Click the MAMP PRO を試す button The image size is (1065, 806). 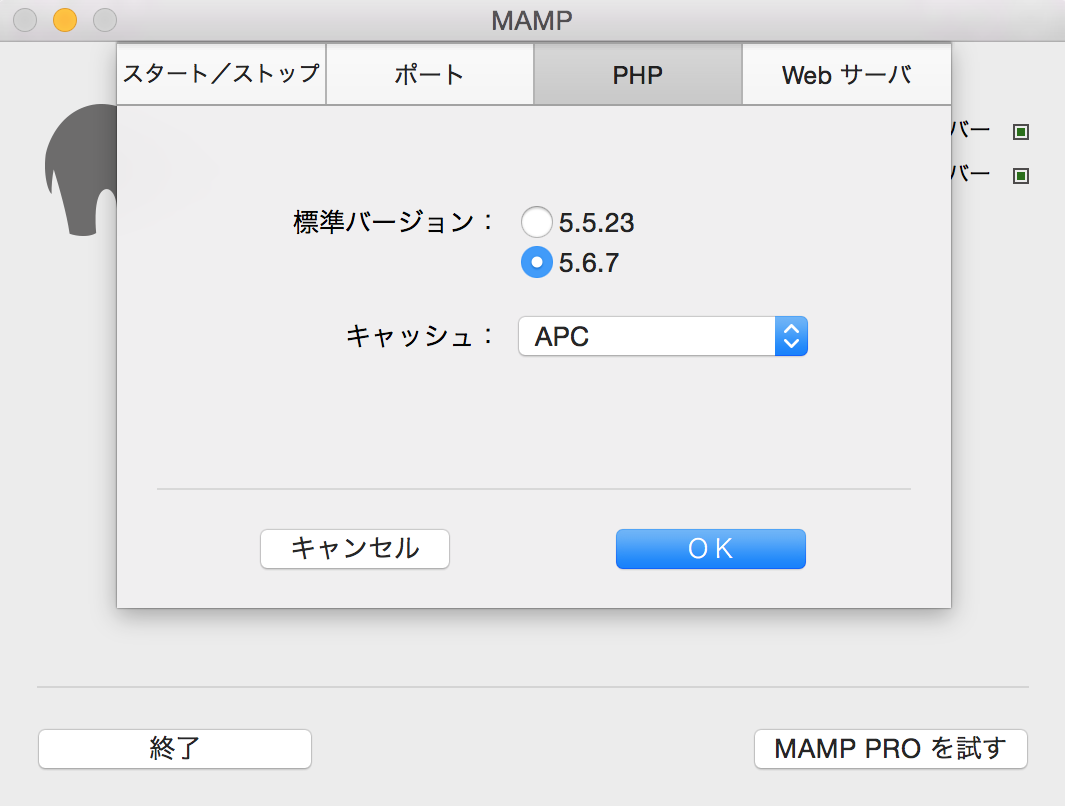coord(890,749)
